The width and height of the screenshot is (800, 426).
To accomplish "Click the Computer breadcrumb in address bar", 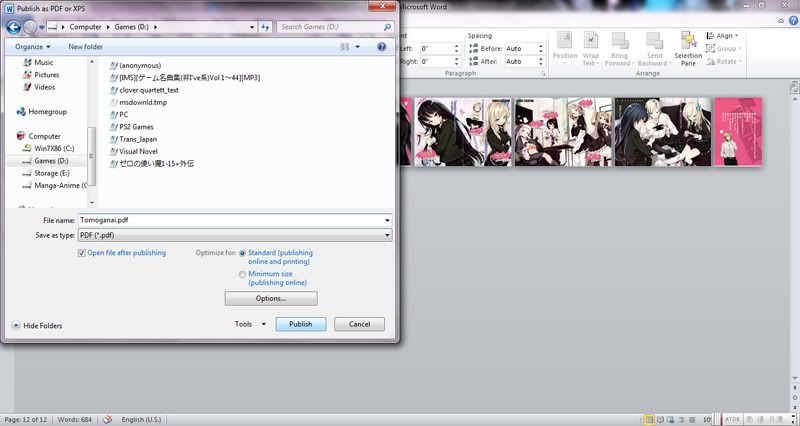I will pos(85,27).
